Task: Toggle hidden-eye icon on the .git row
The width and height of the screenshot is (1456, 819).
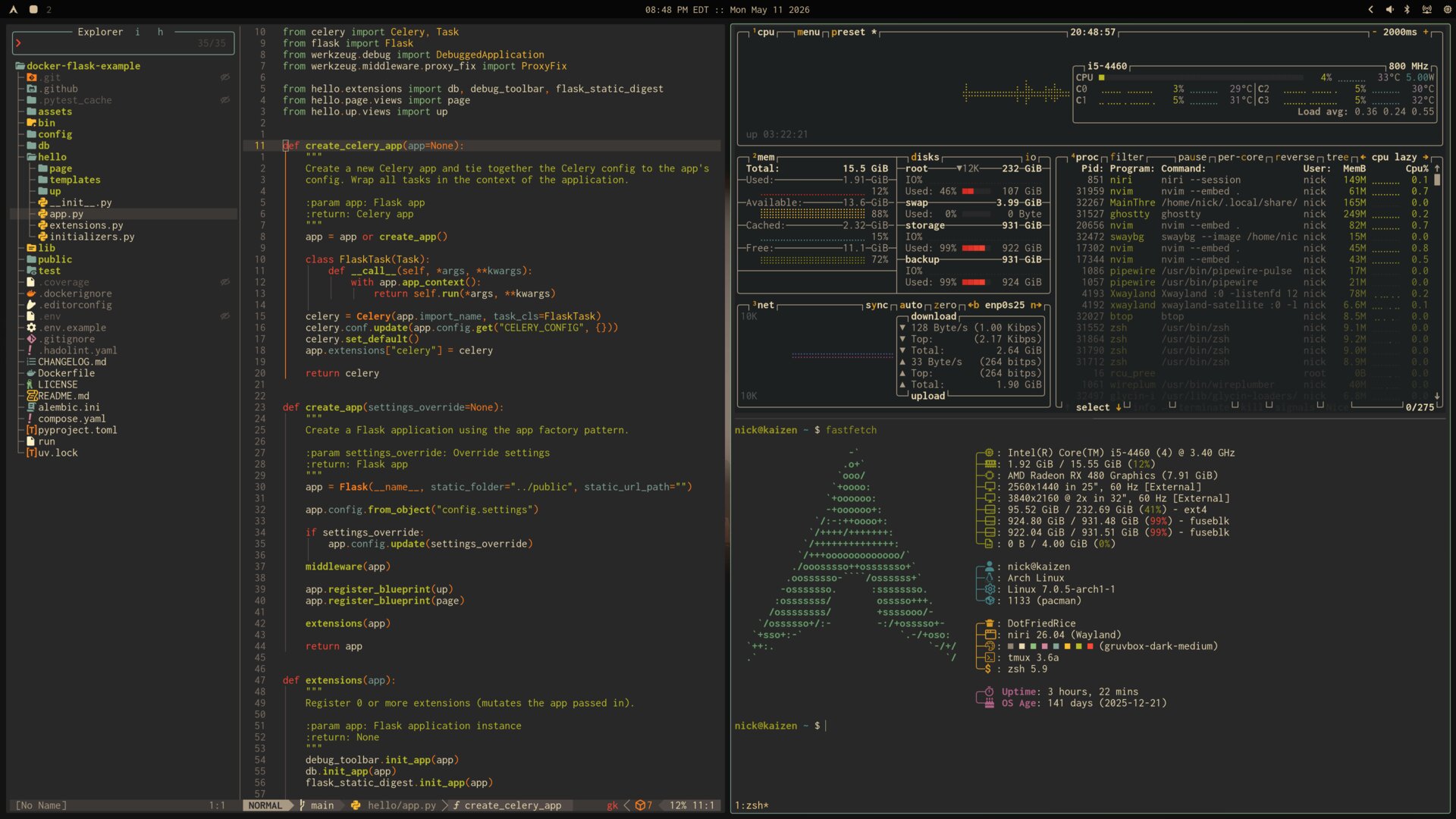Action: [x=225, y=77]
